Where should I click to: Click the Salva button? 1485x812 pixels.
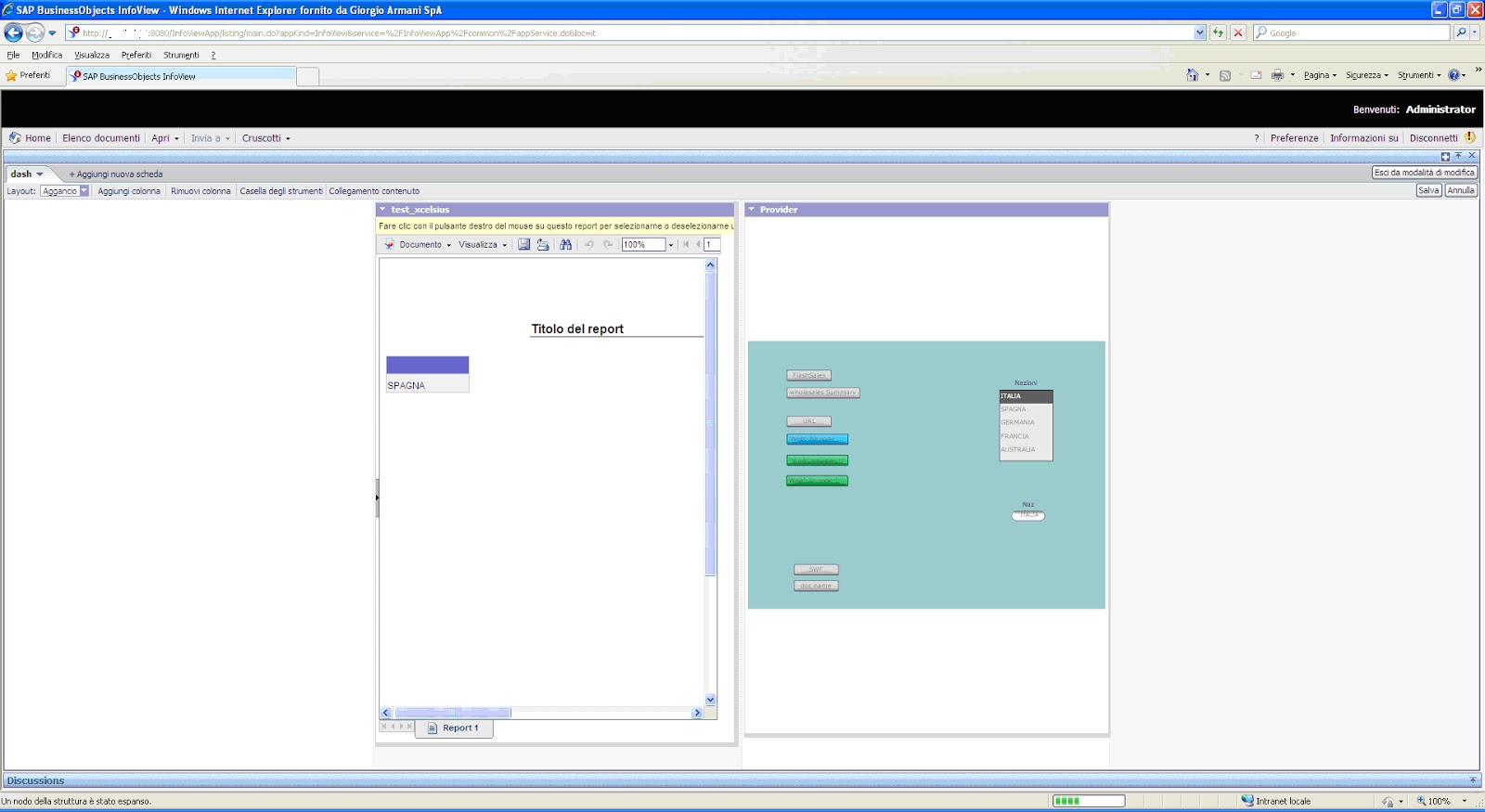[x=1428, y=190]
